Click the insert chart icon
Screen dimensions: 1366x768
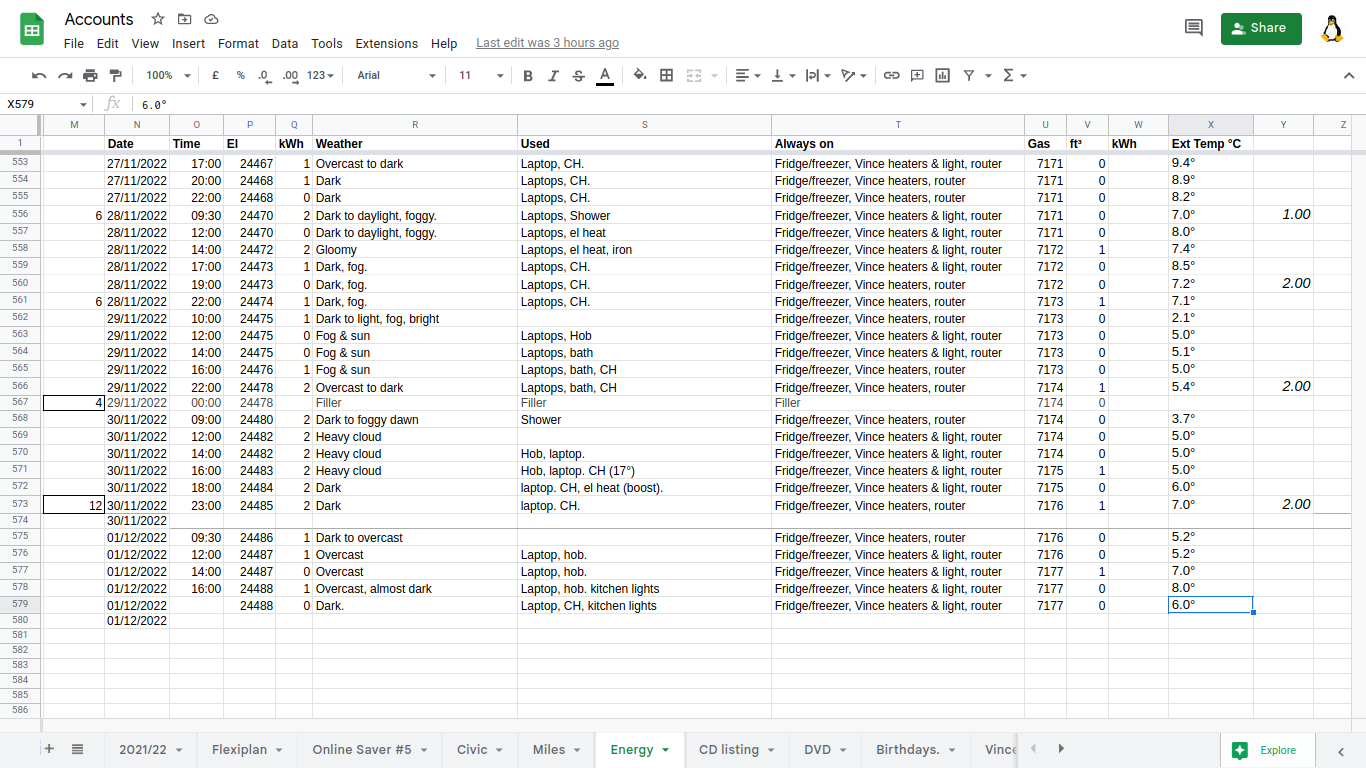click(942, 75)
